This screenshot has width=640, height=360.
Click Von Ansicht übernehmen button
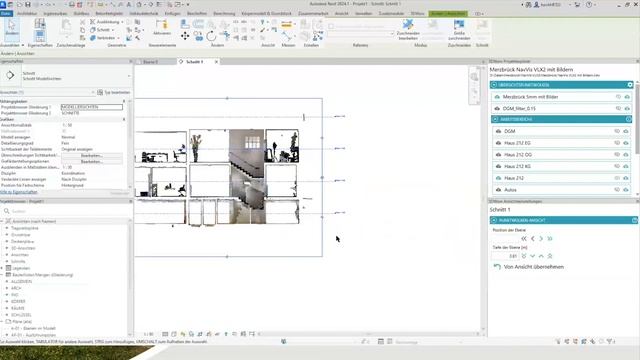tap(529, 267)
